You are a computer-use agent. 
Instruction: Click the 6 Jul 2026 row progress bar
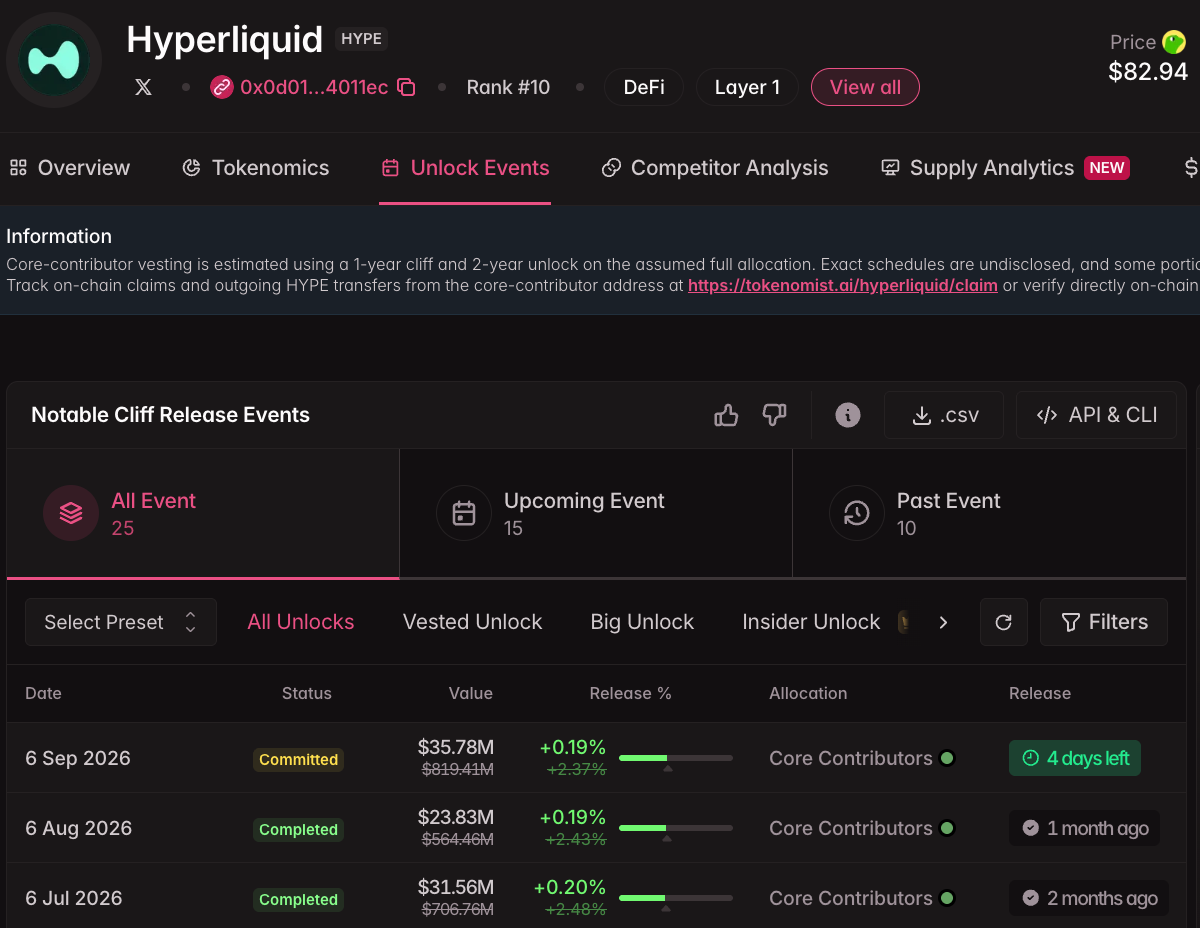pyautogui.click(x=676, y=898)
